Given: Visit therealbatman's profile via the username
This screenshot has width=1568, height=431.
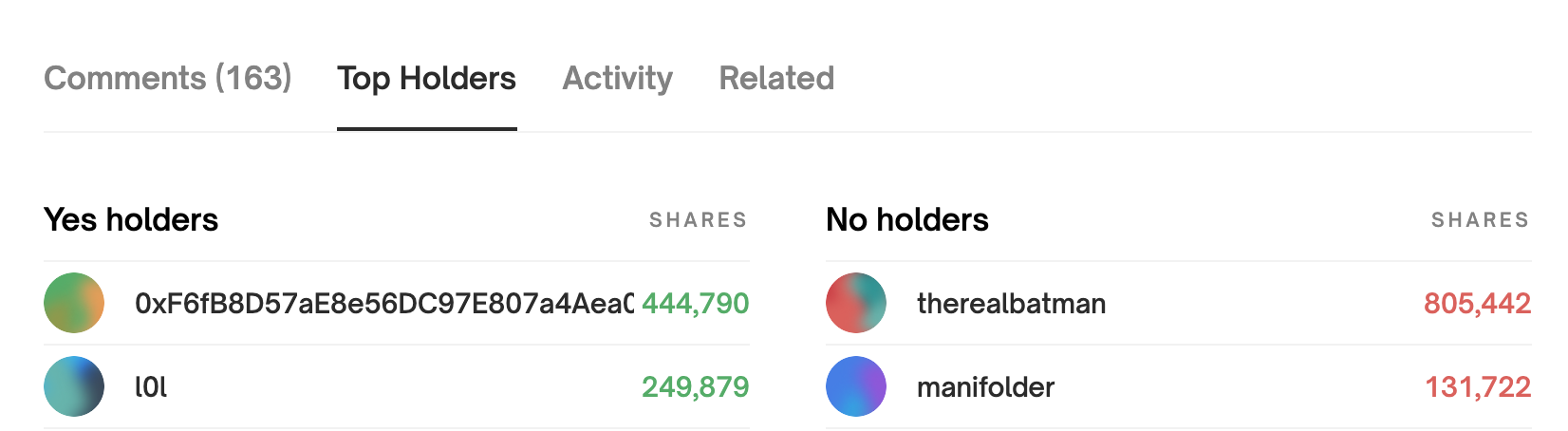Looking at the screenshot, I should (x=1011, y=304).
